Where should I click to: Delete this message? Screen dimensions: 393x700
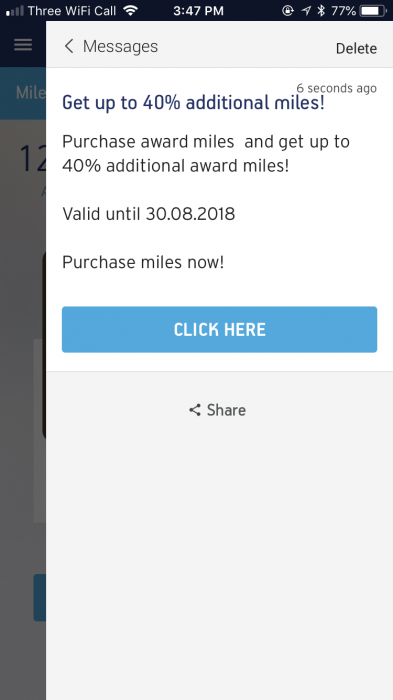tap(356, 48)
